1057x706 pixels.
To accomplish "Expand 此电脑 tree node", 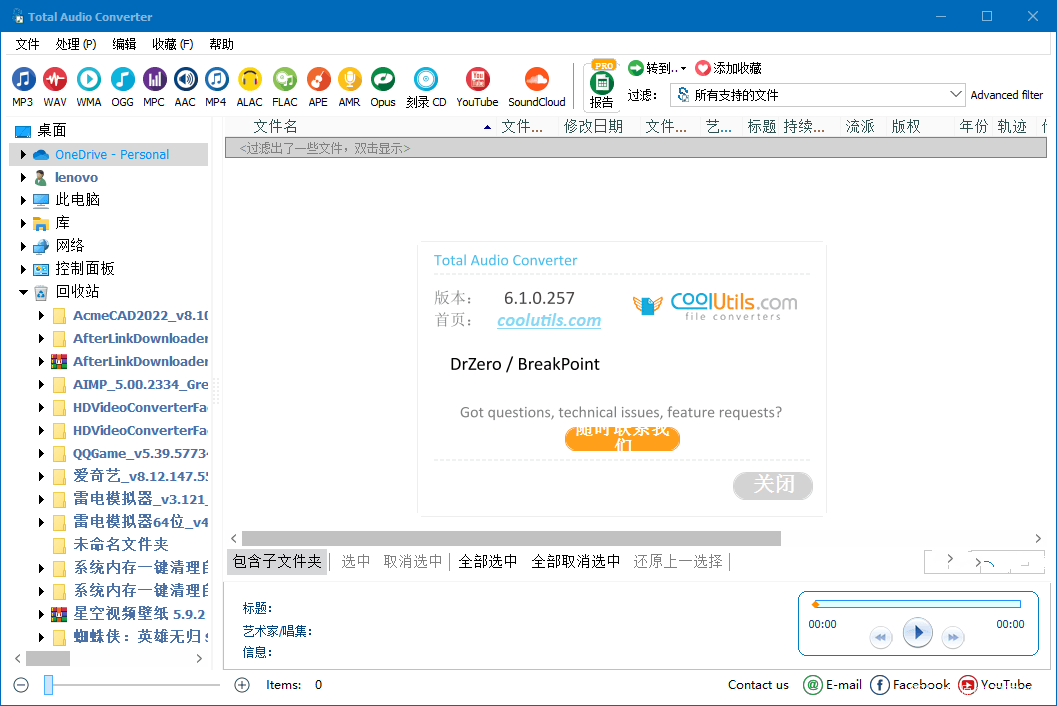I will (x=23, y=200).
